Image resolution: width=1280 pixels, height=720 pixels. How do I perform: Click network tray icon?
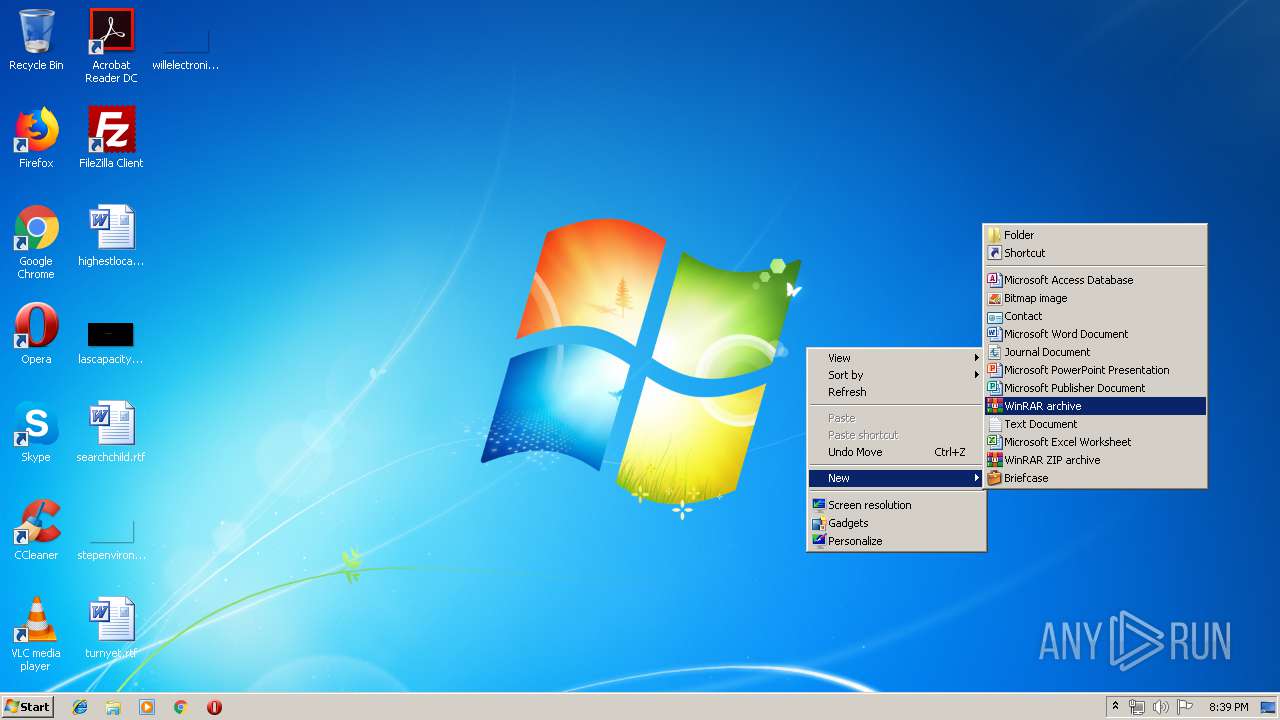(x=1137, y=707)
